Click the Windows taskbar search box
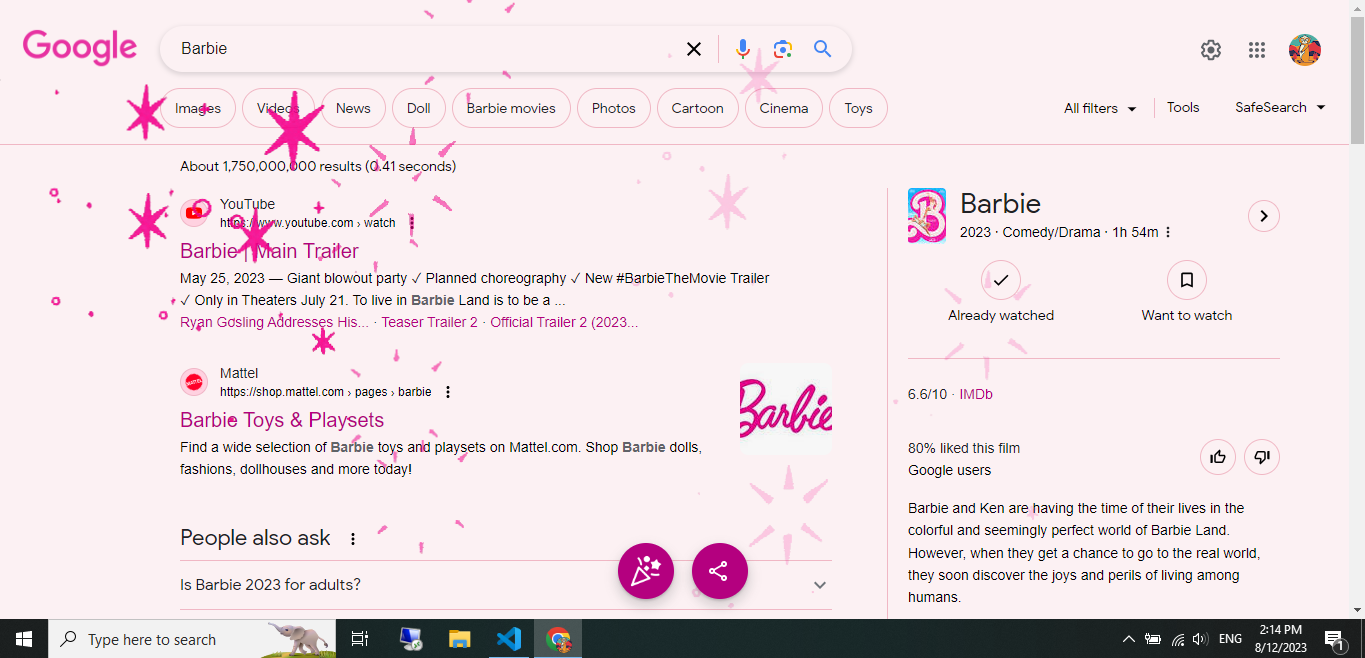 [x=192, y=639]
